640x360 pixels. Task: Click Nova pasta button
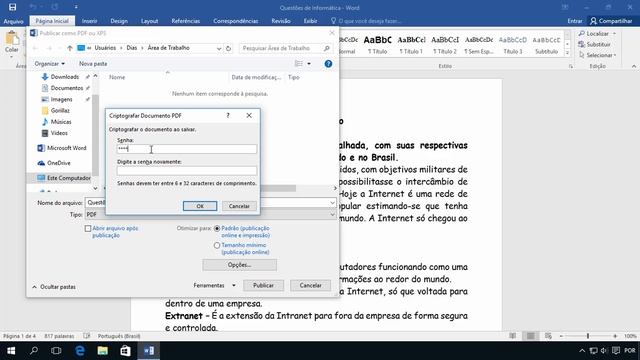93,64
